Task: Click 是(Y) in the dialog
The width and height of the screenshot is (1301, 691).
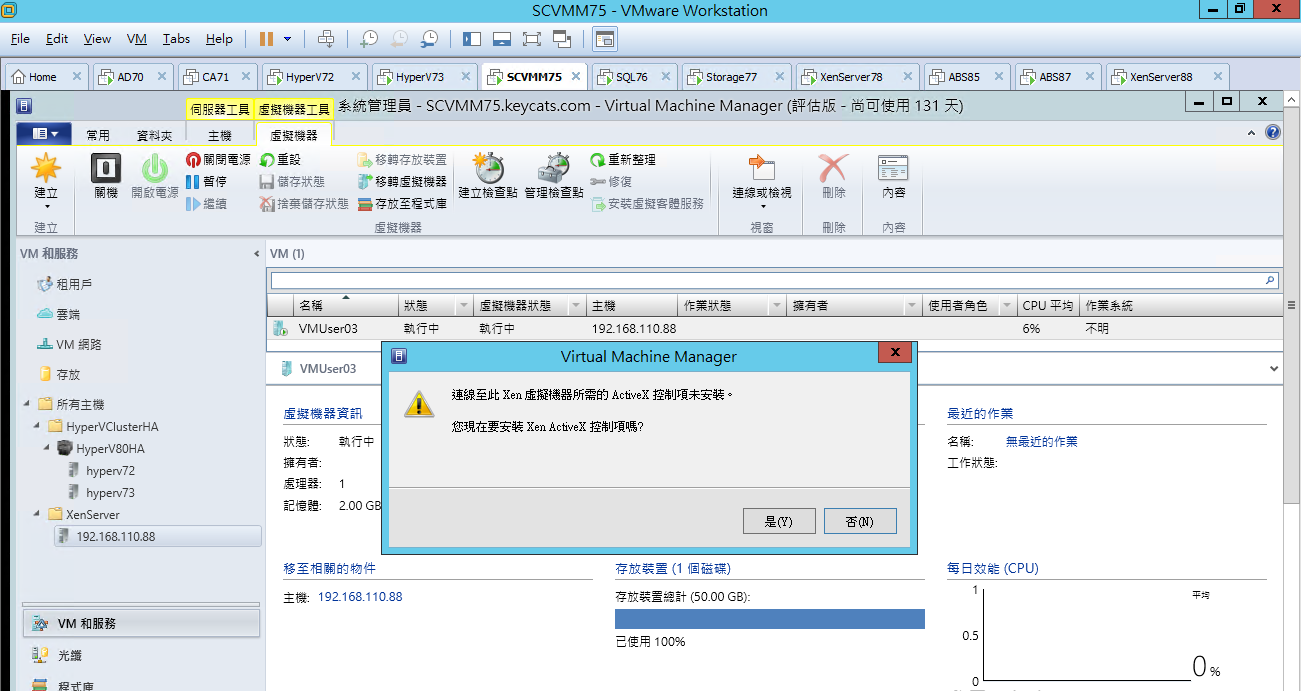Action: pyautogui.click(x=780, y=521)
